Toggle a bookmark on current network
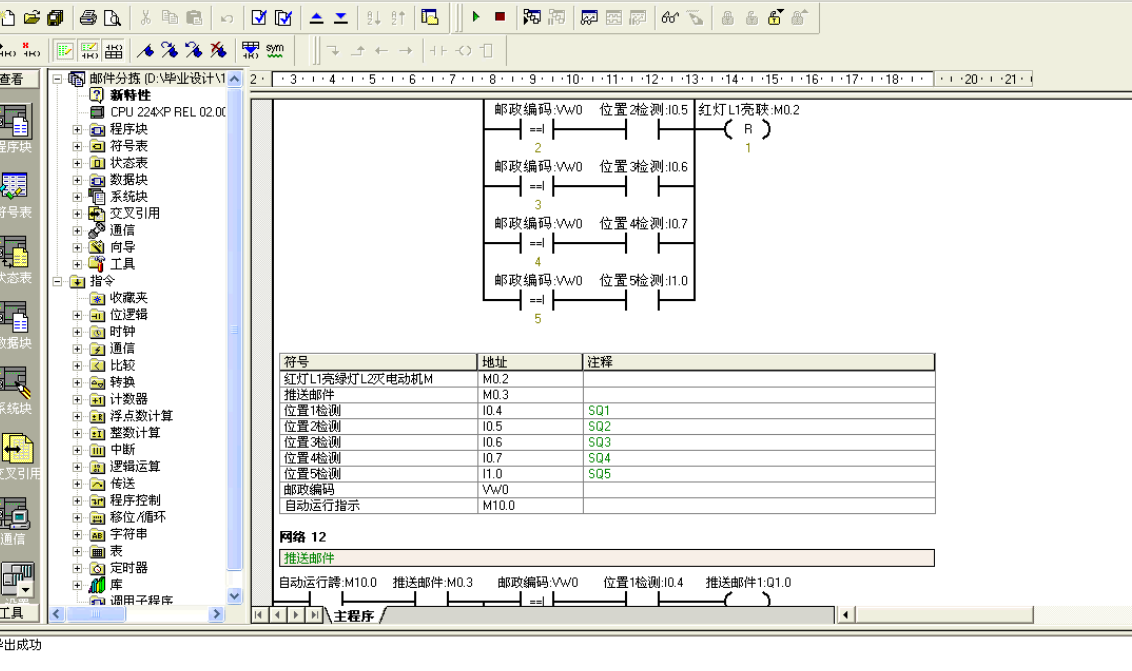Viewport: 1132px width, 671px height. click(x=145, y=51)
